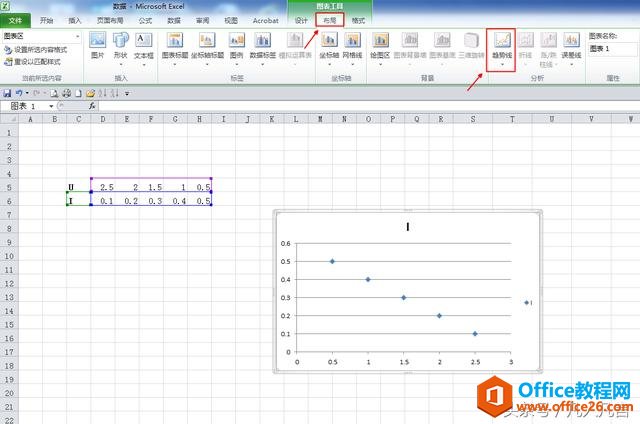The height and width of the screenshot is (424, 640).
Task: Open the 文件 File tab
Action: point(16,20)
